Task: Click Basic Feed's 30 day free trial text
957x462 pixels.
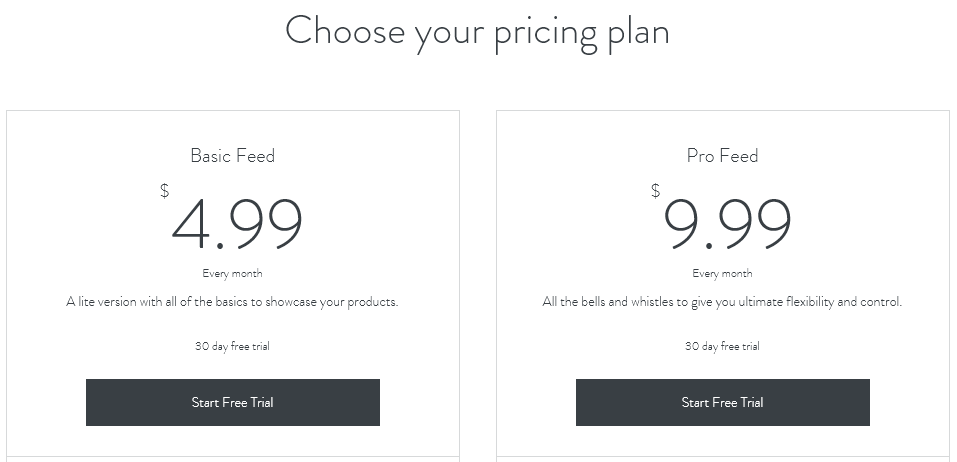Action: [233, 346]
